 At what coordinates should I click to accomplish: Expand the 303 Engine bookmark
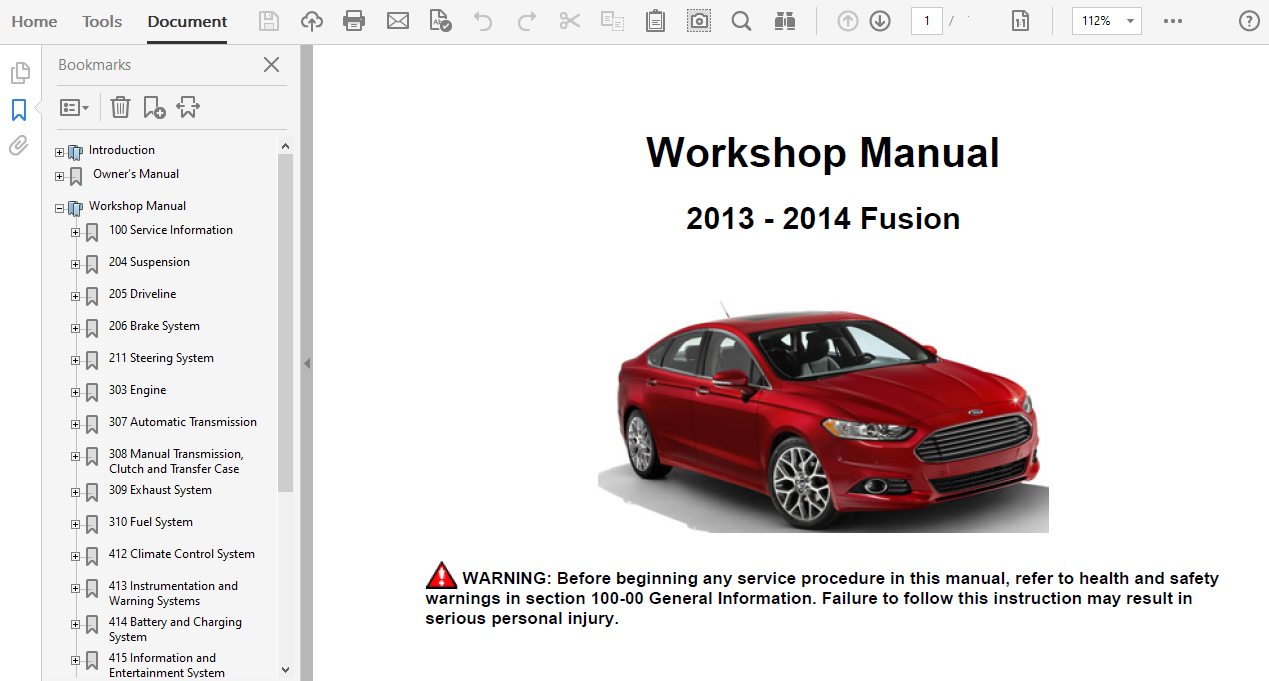(75, 392)
